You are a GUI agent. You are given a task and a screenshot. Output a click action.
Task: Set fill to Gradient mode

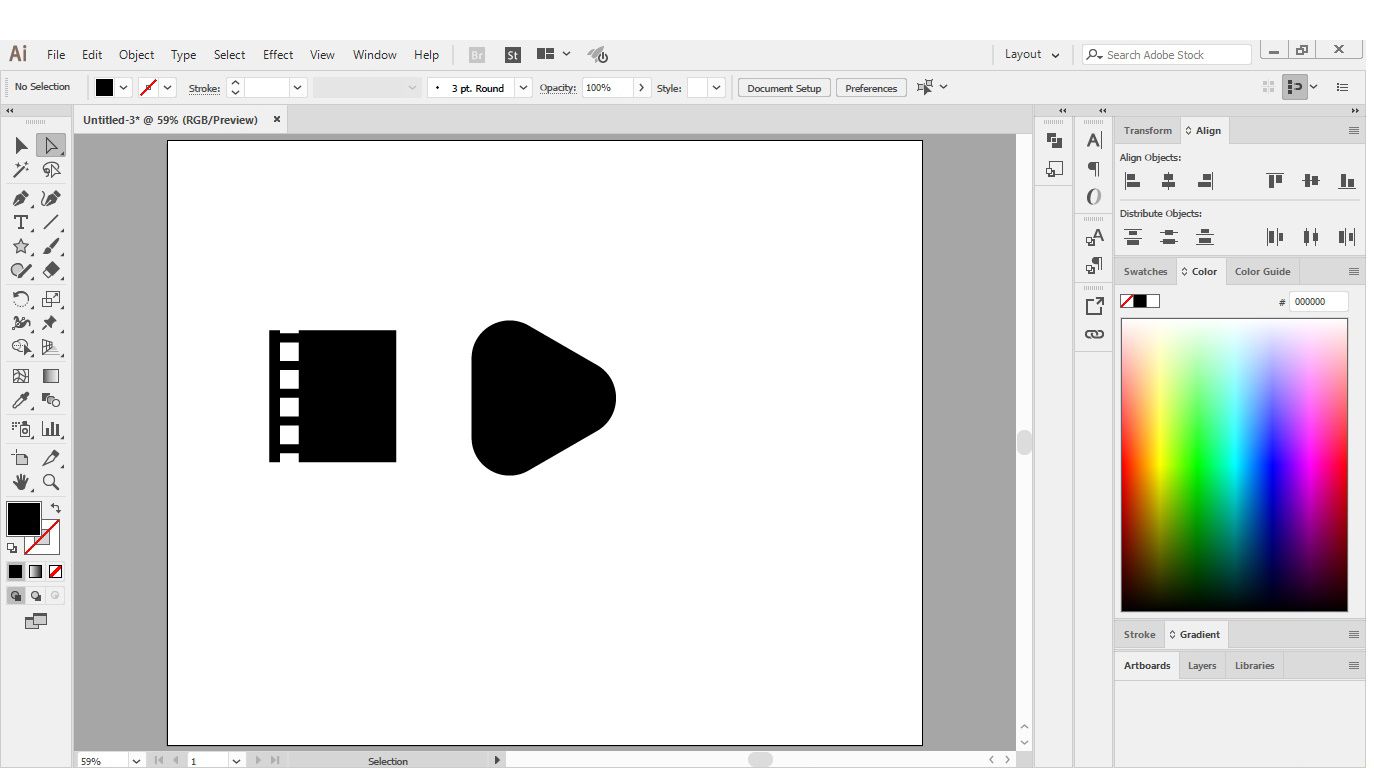click(x=35, y=572)
